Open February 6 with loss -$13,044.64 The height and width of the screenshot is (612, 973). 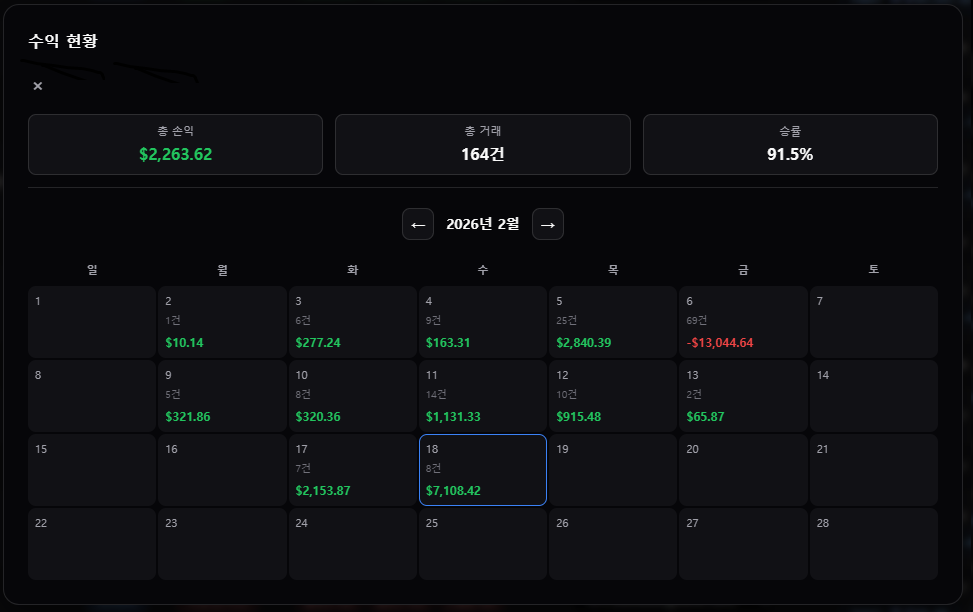click(743, 322)
